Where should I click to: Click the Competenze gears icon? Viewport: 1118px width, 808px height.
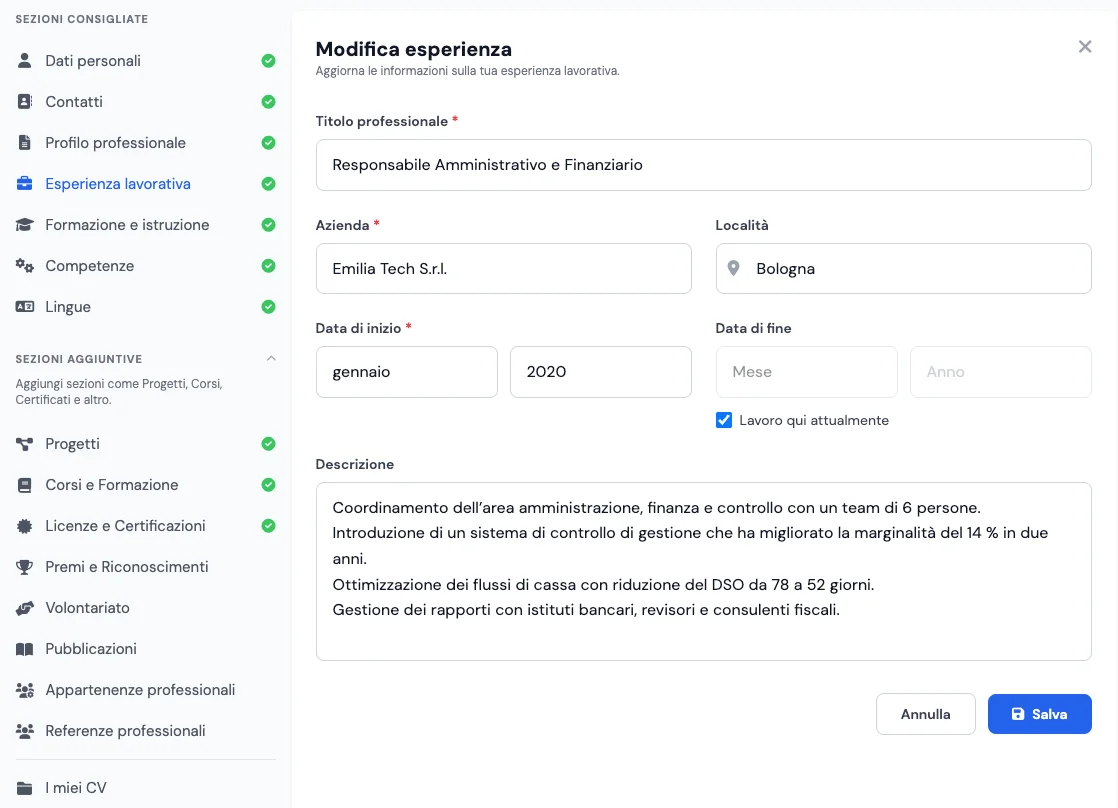coord(24,266)
